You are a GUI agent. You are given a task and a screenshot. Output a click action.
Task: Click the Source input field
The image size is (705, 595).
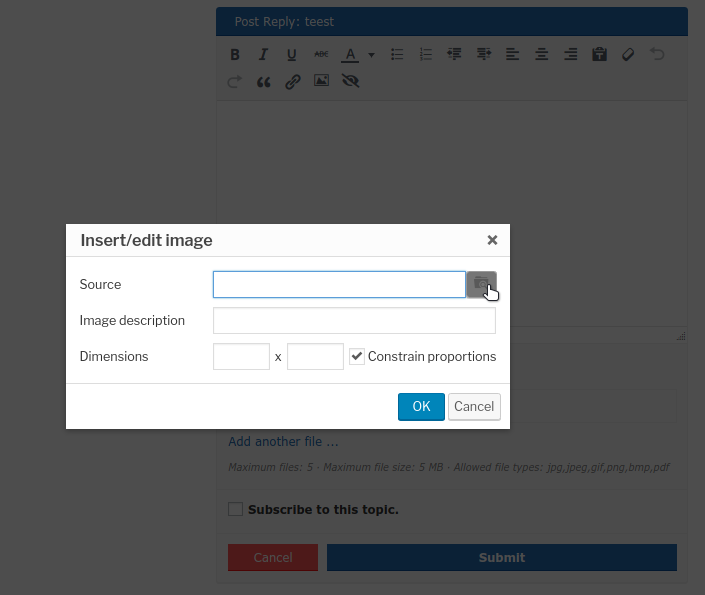[x=339, y=284]
